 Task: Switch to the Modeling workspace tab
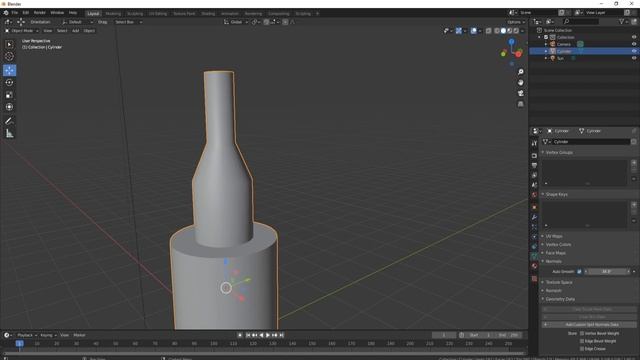click(x=113, y=13)
